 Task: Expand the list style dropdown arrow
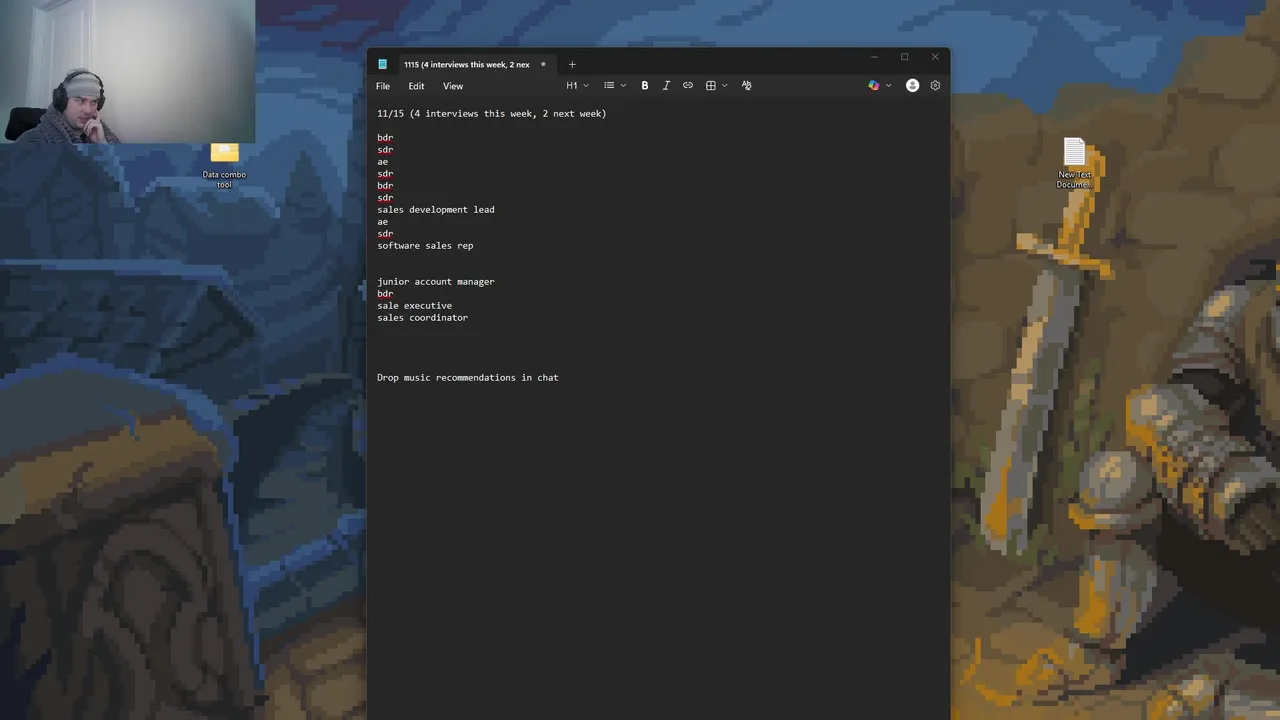[x=623, y=86]
